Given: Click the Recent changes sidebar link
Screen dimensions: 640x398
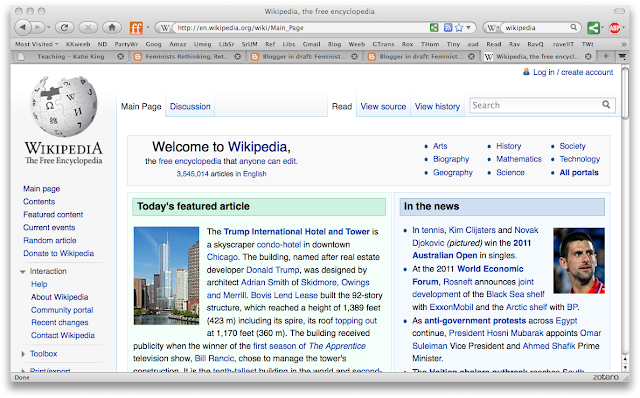Looking at the screenshot, I should click(x=60, y=322).
